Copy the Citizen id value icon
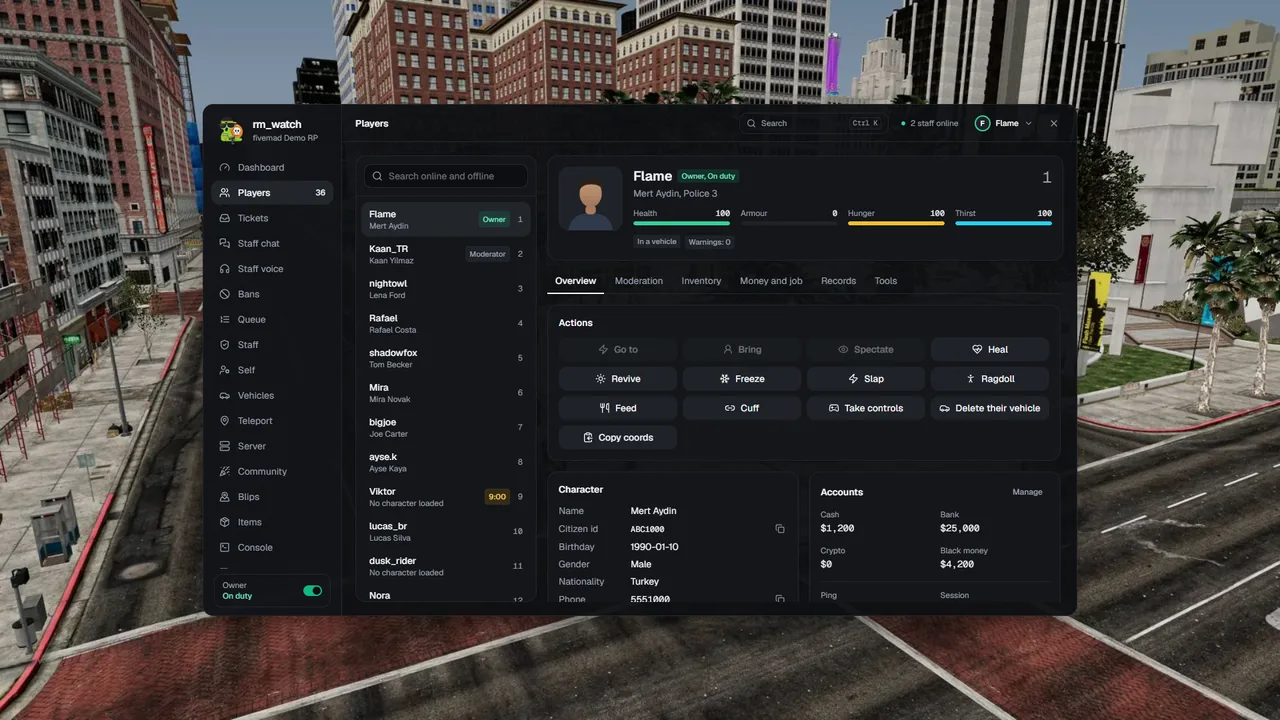The width and height of the screenshot is (1280, 720). click(x=780, y=529)
